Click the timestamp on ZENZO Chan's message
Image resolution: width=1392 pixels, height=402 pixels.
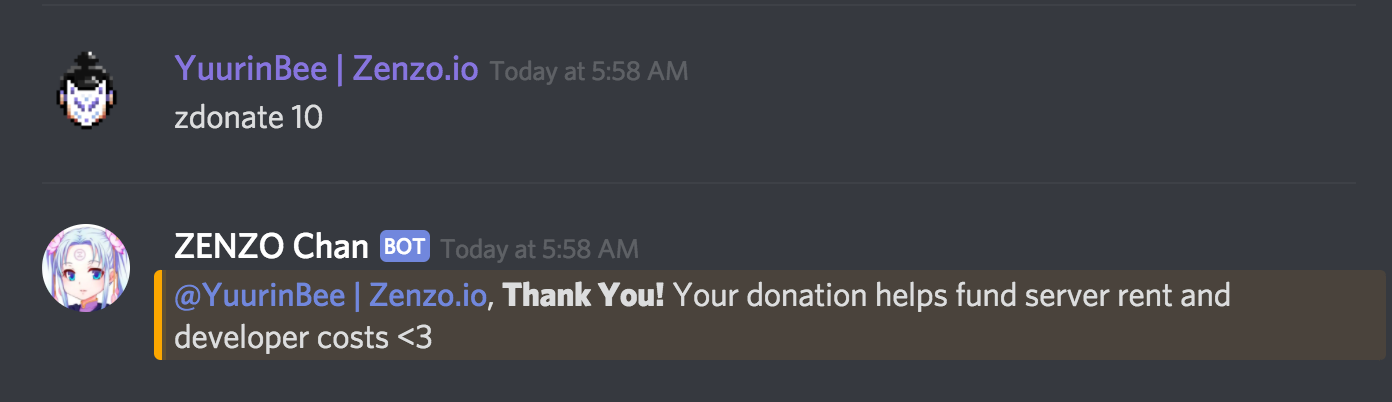coord(540,248)
